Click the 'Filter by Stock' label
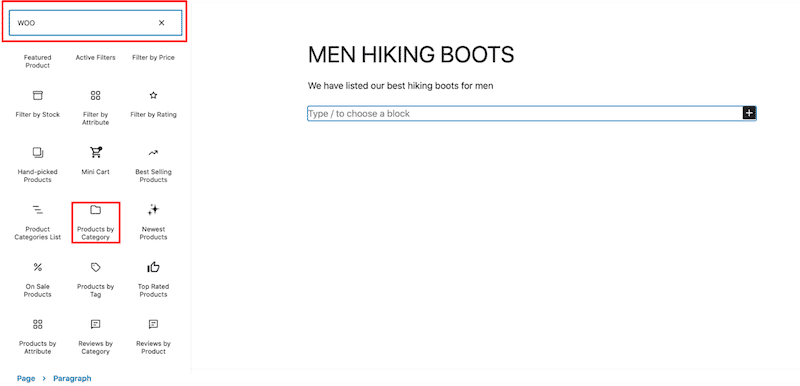 pyautogui.click(x=38, y=115)
